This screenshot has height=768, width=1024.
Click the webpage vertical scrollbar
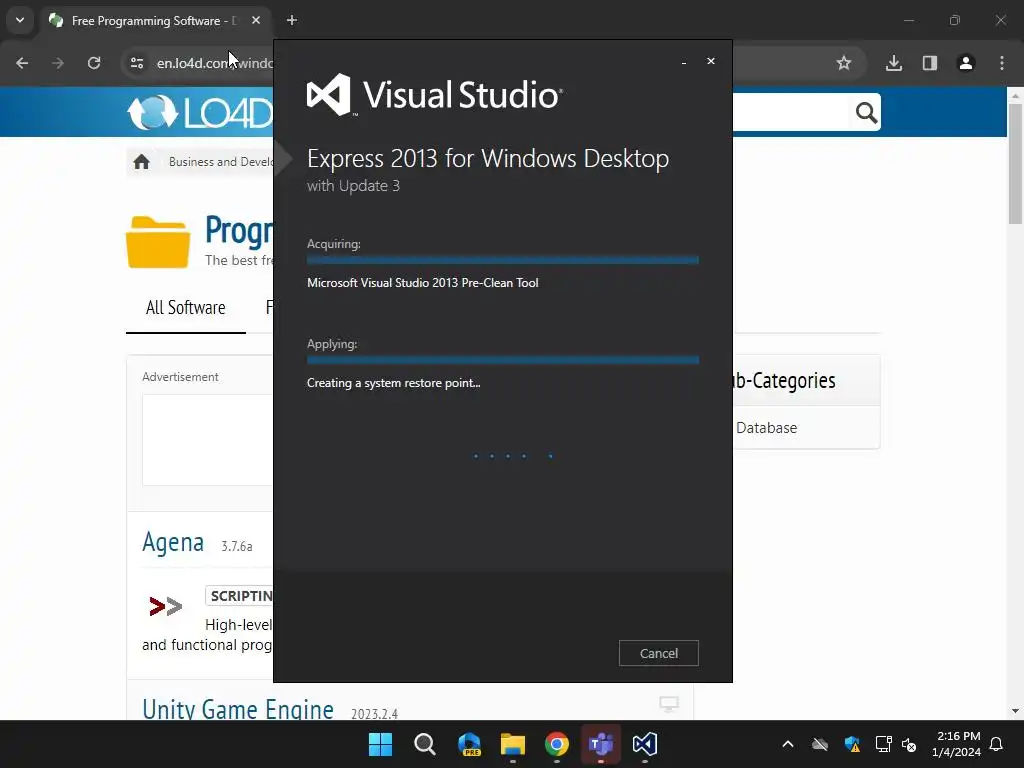click(1015, 163)
